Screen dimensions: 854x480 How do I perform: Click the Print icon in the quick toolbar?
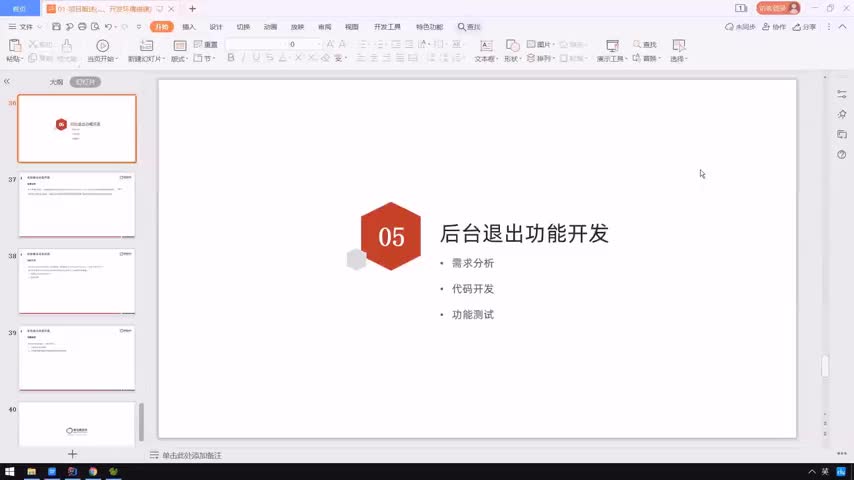point(82,27)
